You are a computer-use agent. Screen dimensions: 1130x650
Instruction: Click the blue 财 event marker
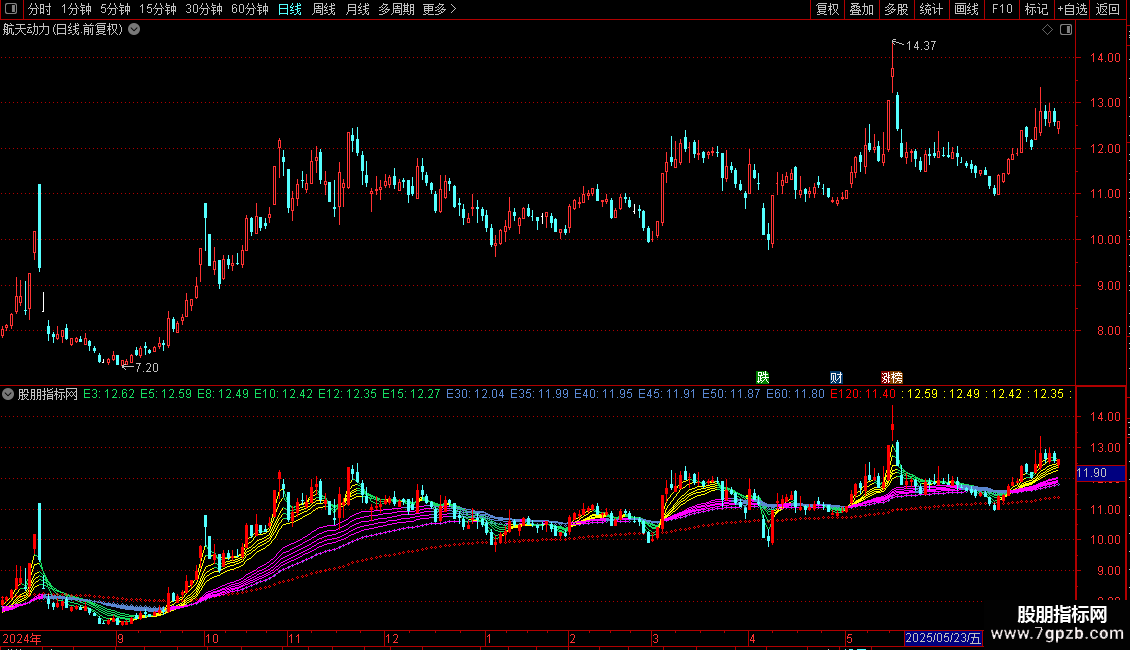(x=836, y=377)
